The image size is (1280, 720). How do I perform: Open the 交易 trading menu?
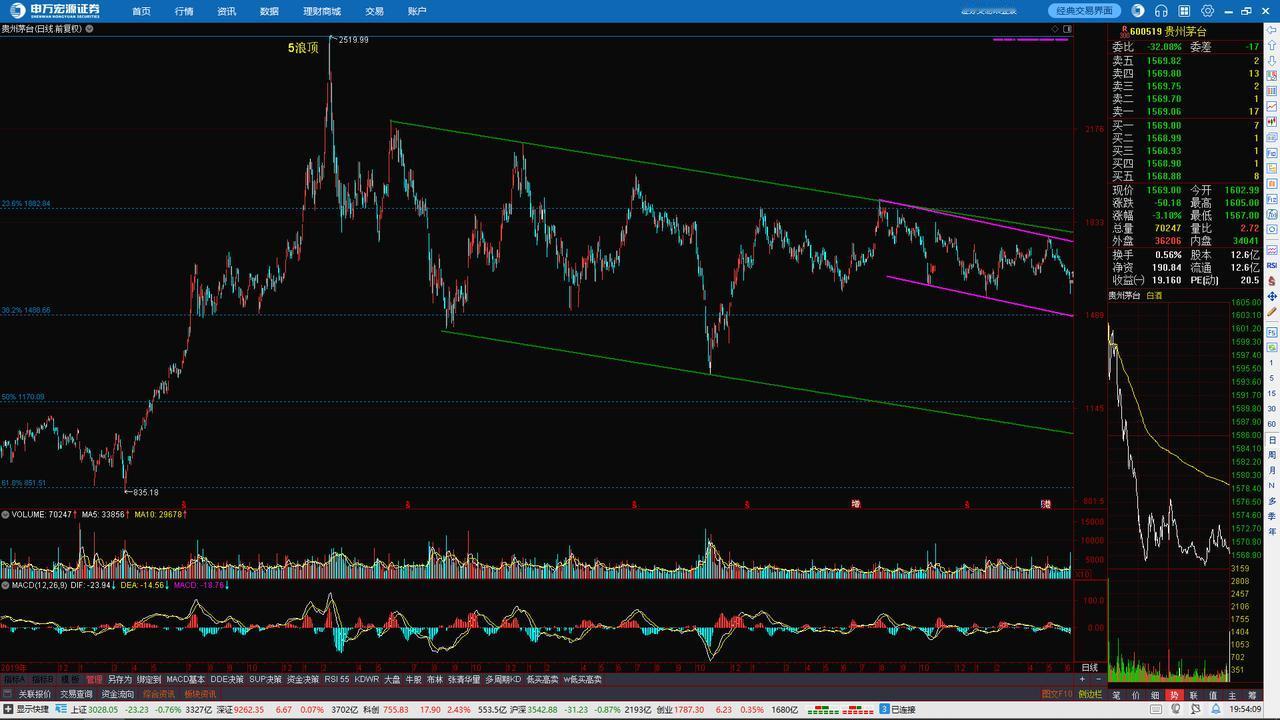374,11
